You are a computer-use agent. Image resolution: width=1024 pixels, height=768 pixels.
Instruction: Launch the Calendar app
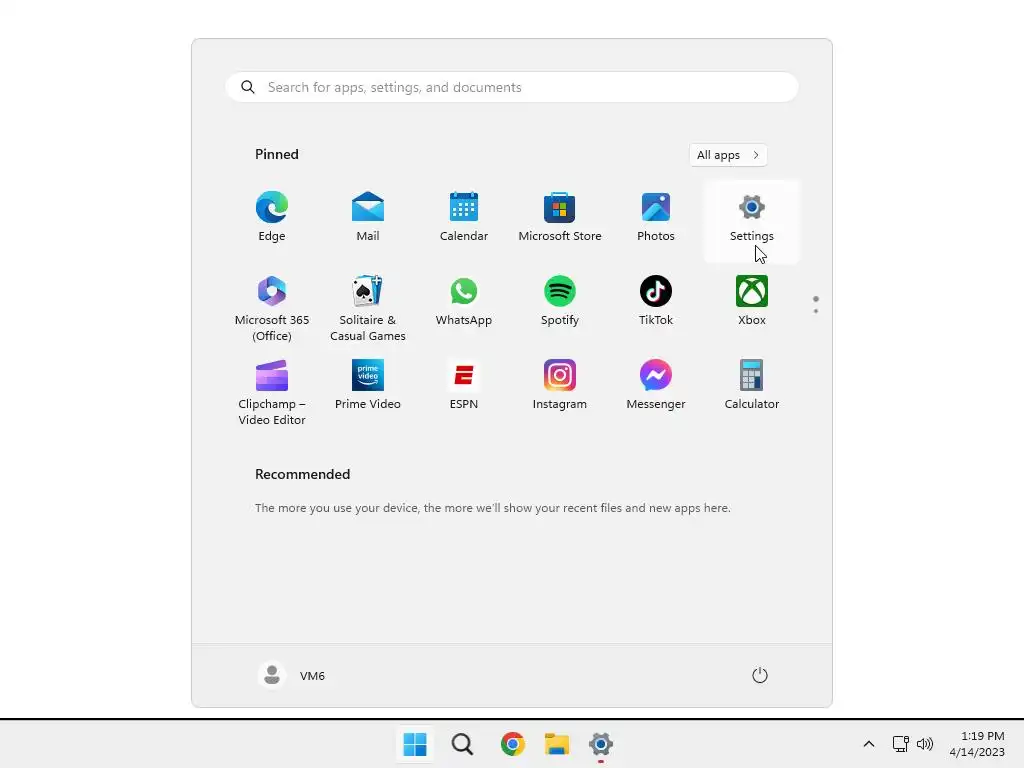tap(464, 217)
